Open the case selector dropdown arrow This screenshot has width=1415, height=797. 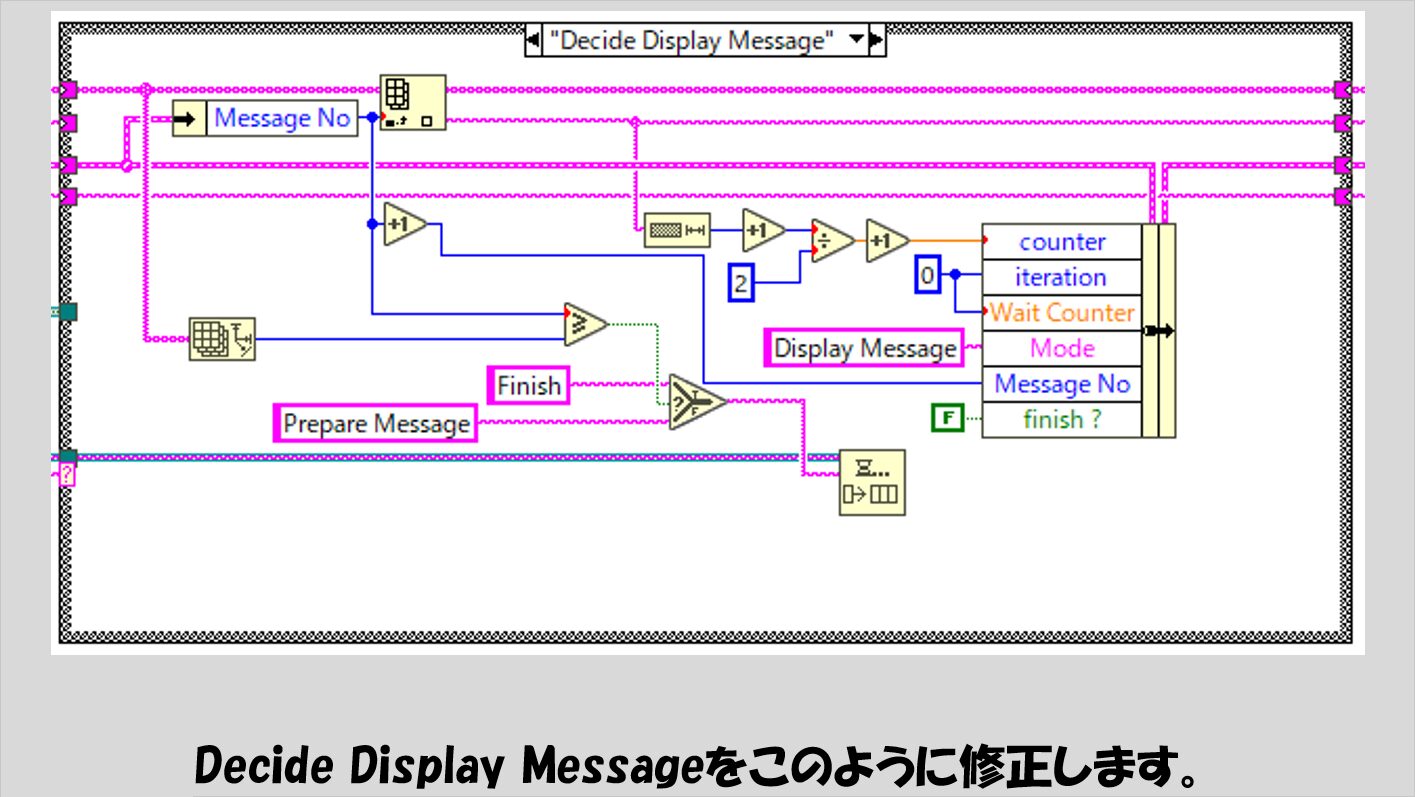pos(855,41)
